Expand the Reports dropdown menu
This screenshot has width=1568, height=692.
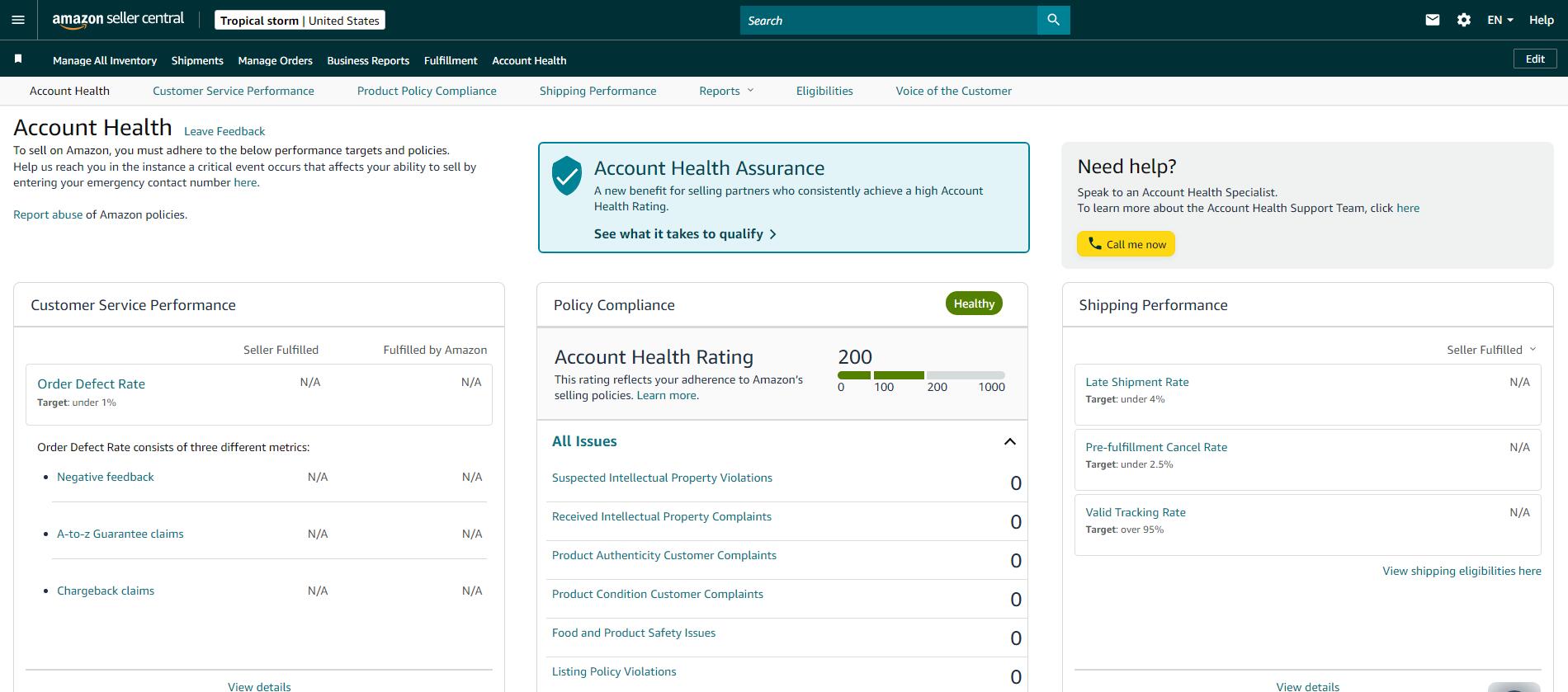[726, 91]
